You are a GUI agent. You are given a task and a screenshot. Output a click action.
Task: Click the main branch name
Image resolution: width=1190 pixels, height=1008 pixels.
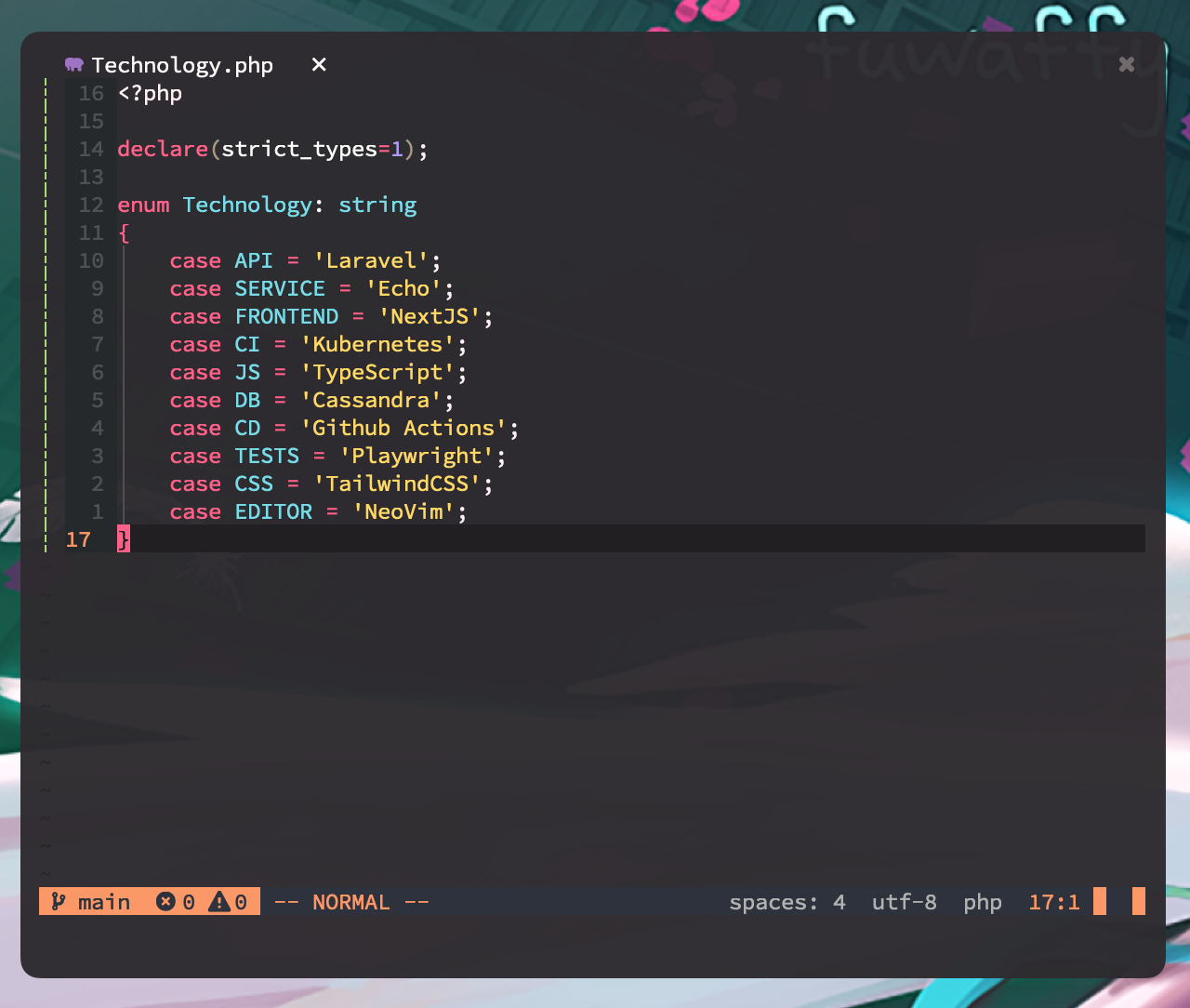(104, 902)
